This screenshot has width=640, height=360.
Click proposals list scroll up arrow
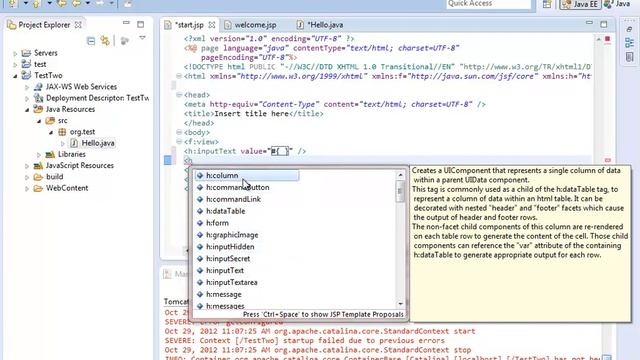[x=400, y=176]
